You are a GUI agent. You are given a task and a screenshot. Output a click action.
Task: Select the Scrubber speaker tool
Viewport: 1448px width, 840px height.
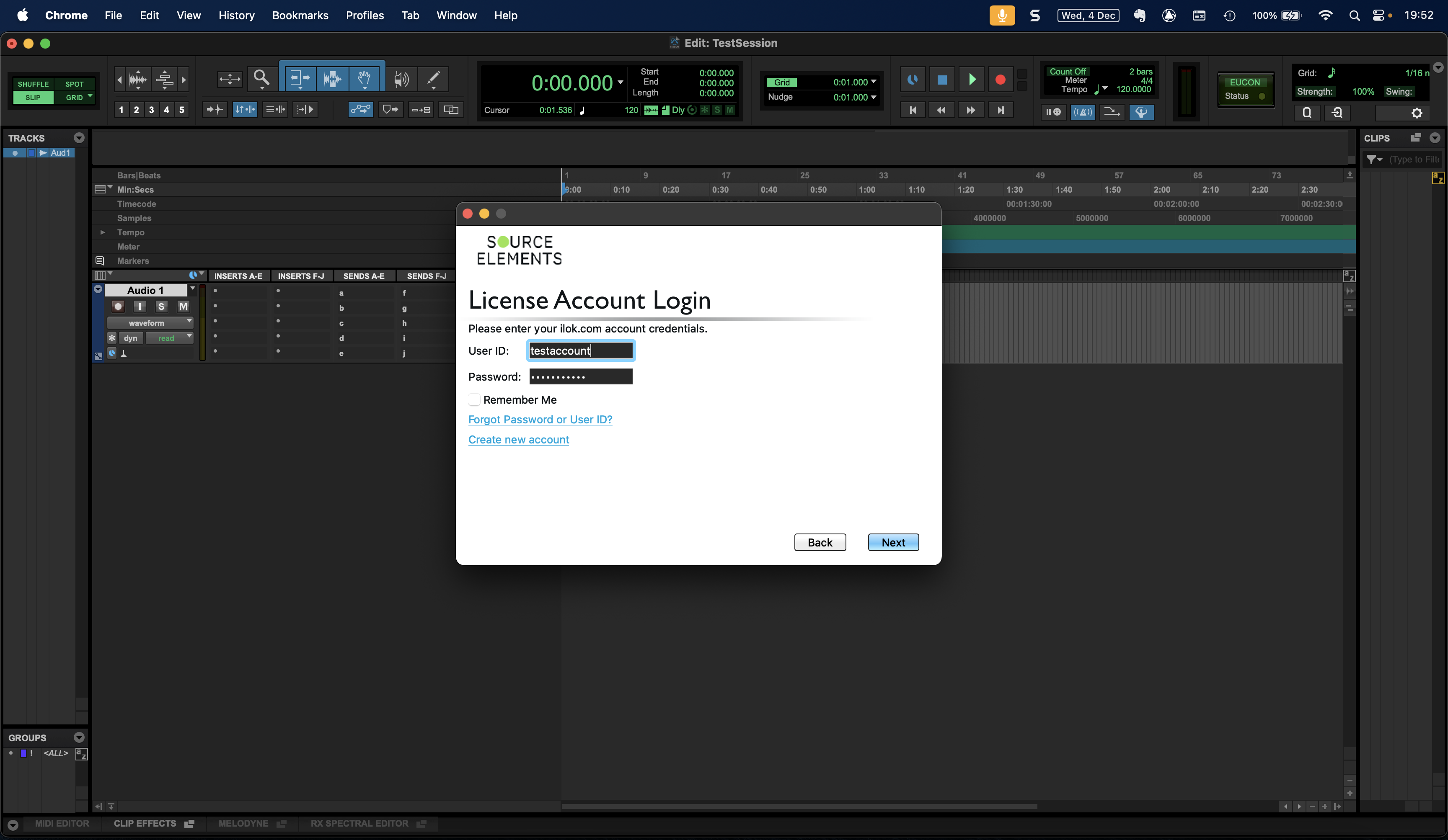401,79
